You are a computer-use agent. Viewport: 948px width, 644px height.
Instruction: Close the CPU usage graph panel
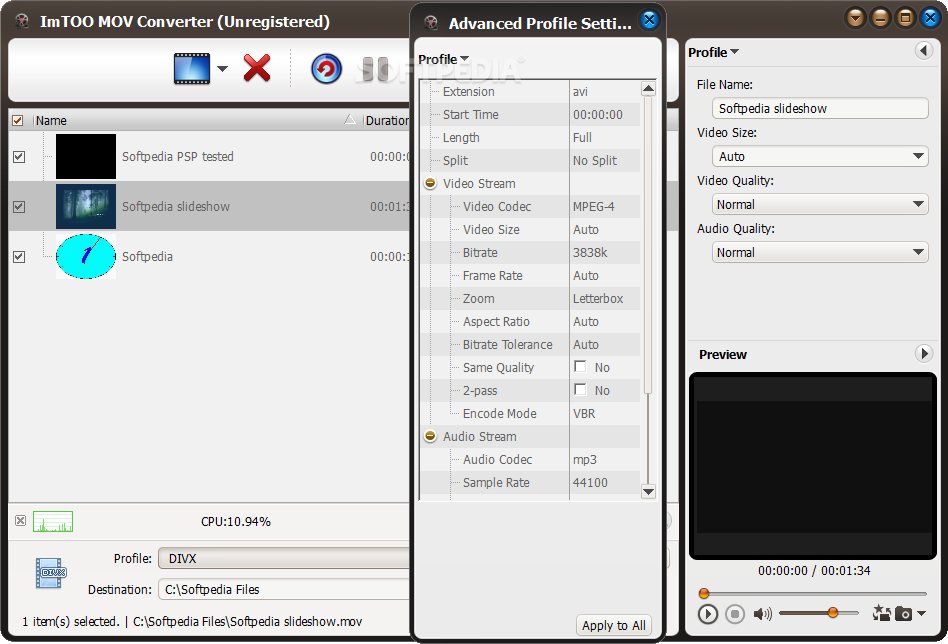[x=21, y=521]
